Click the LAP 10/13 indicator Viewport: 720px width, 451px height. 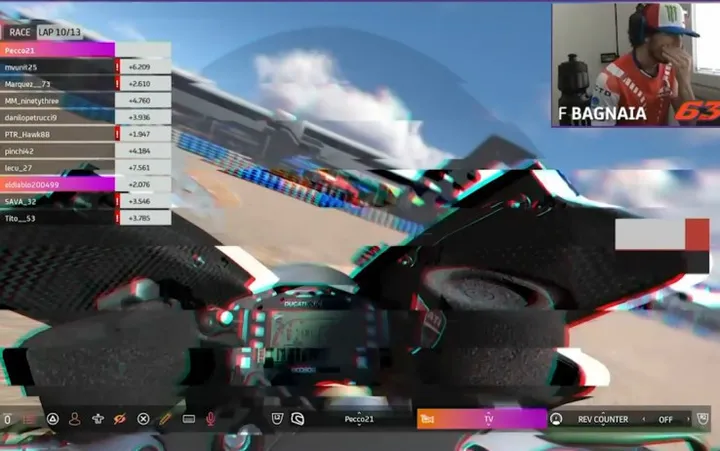click(x=59, y=32)
